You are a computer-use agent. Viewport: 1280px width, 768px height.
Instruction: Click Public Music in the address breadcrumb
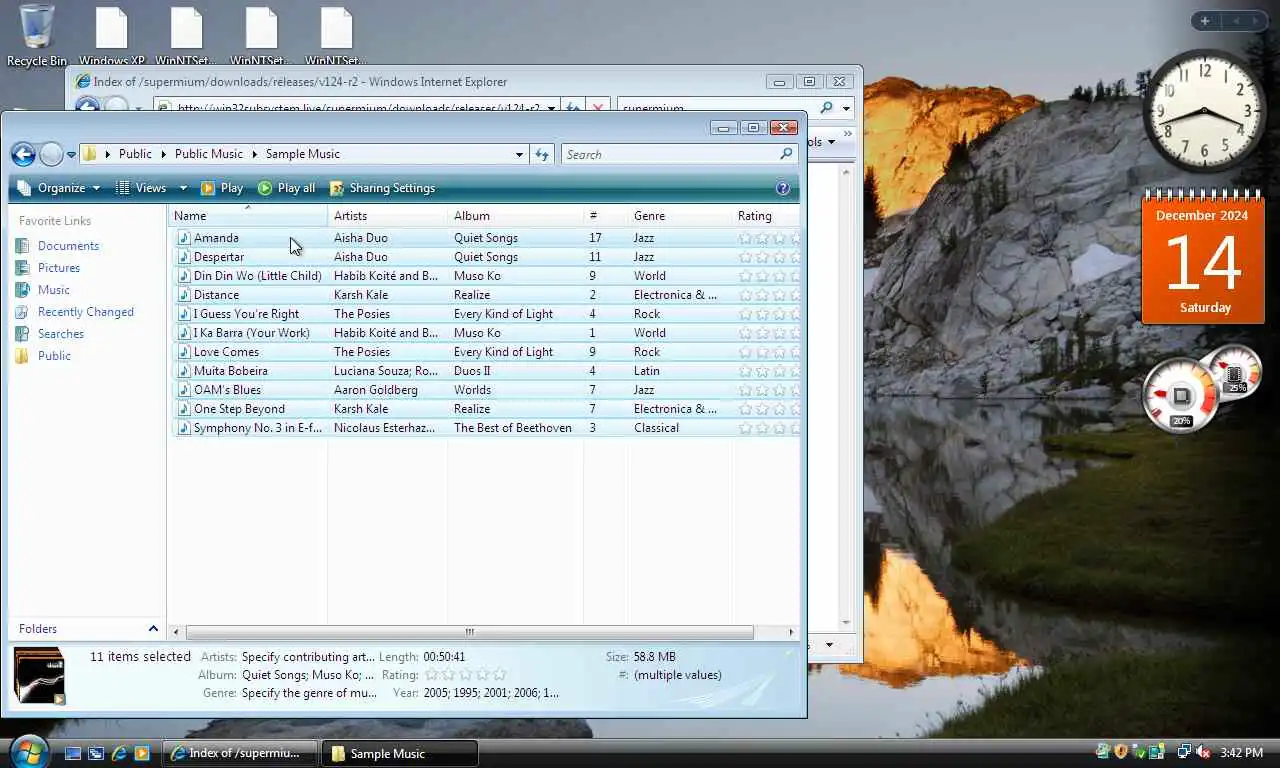pyautogui.click(x=209, y=154)
